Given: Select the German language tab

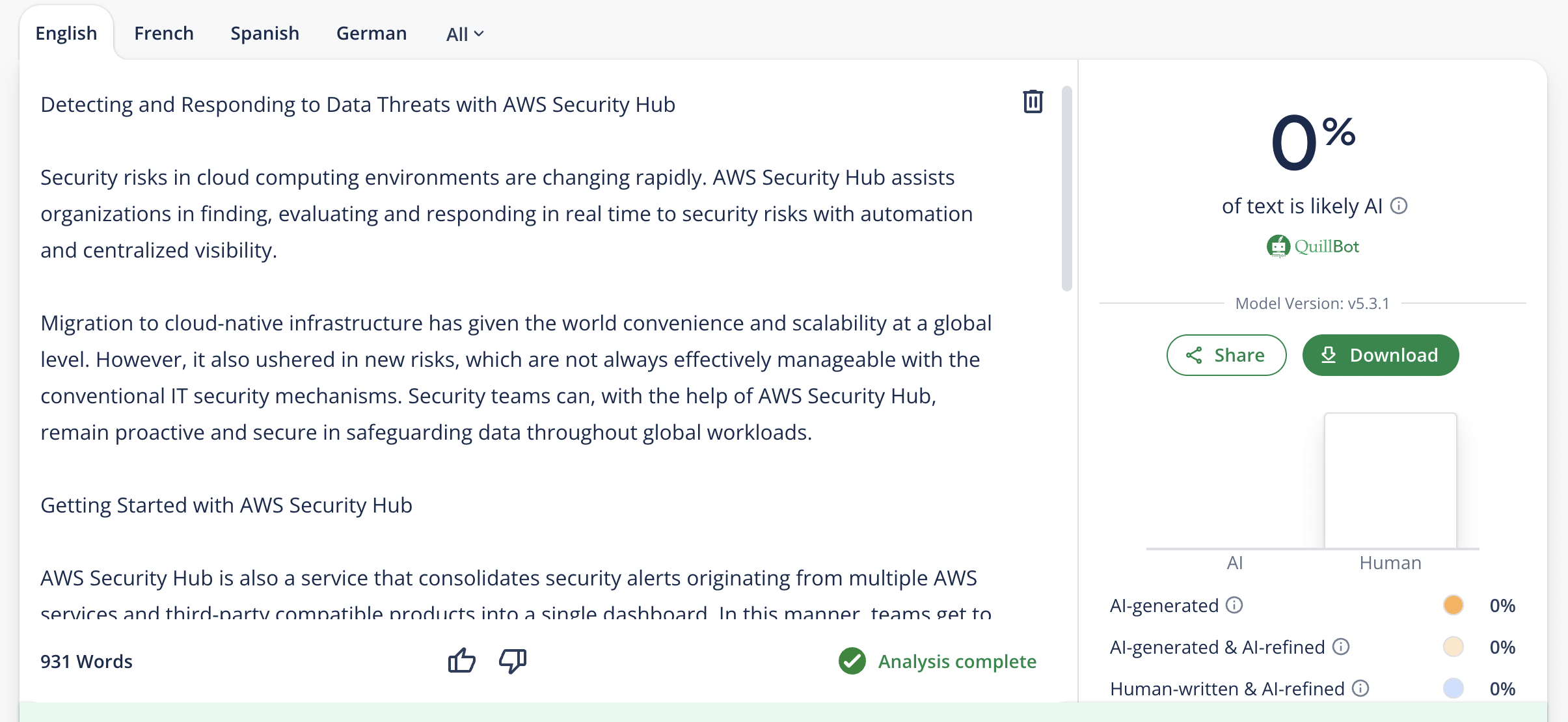Looking at the screenshot, I should tap(372, 33).
